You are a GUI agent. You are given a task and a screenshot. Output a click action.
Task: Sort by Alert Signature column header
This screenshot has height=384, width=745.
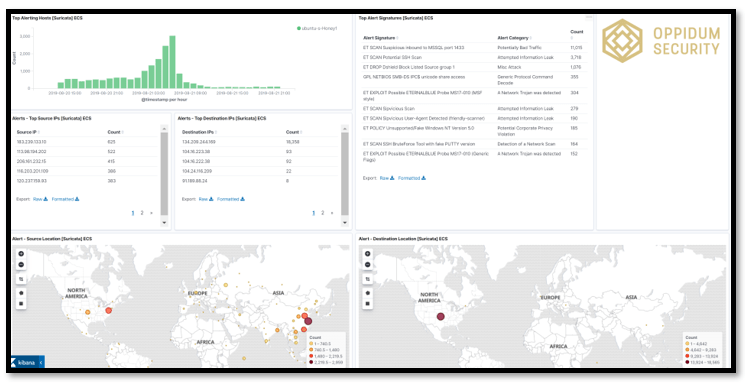coord(381,38)
